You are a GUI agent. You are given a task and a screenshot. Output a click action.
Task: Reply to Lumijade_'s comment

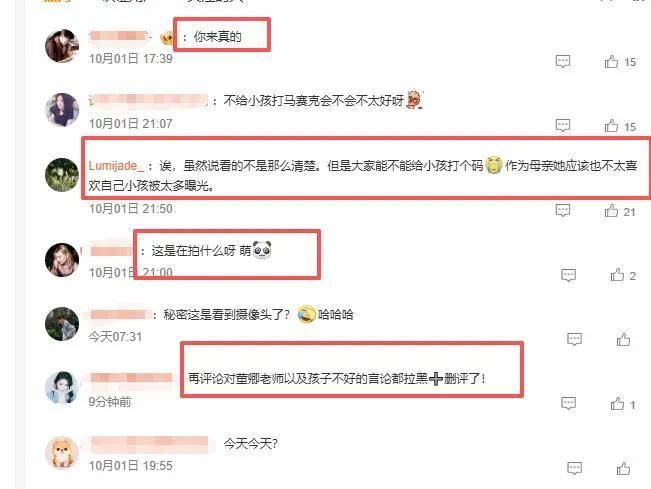pyautogui.click(x=563, y=210)
